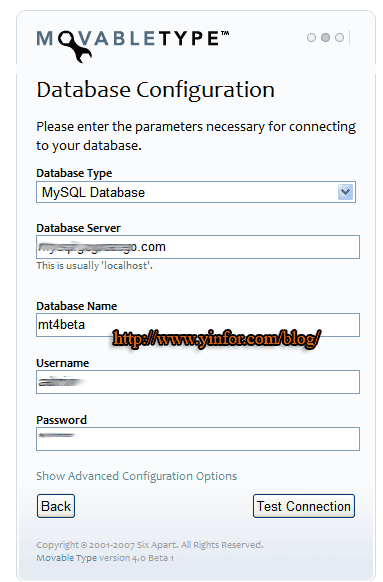Viewport: 383px width, 582px height.
Task: Click the Test Connection button
Action: coord(304,506)
